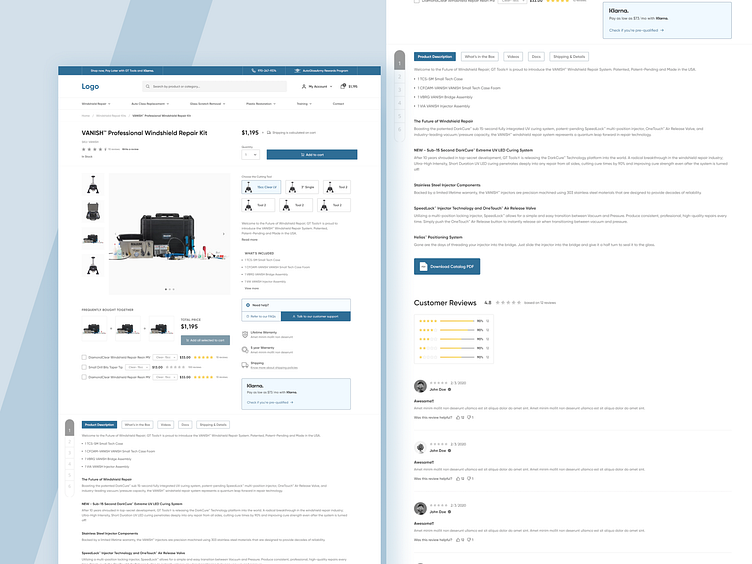Click thumbs-up on the first John Doe review
The image size is (752, 564).
458,418
